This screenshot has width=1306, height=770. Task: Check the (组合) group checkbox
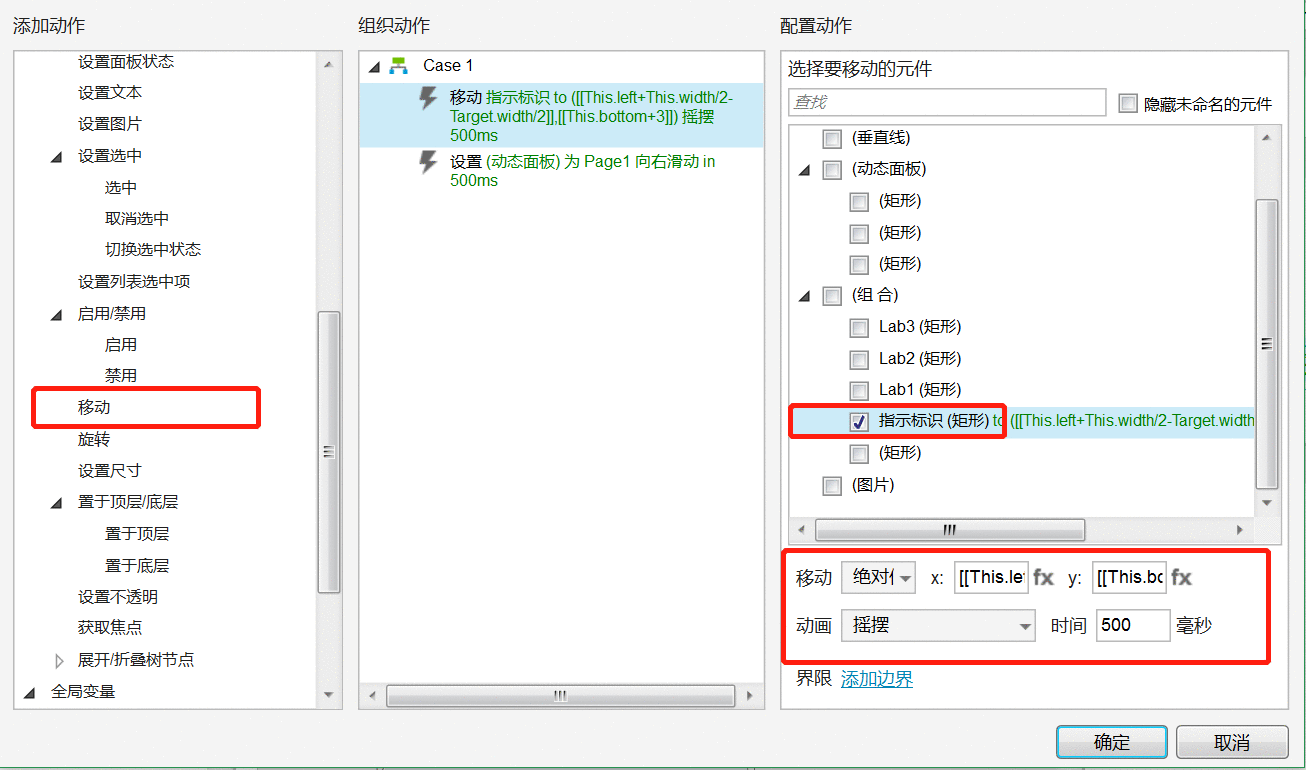coord(832,296)
